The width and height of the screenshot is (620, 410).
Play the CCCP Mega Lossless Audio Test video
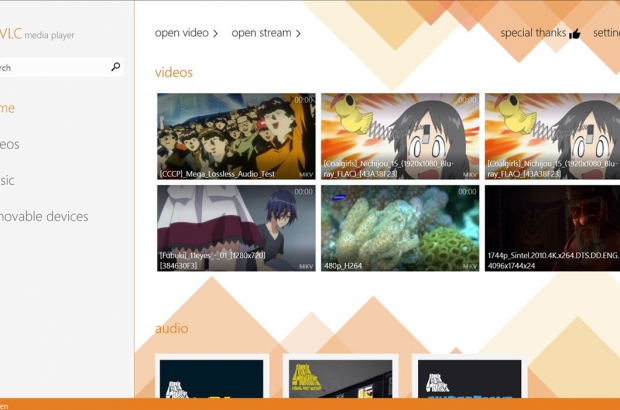point(236,136)
